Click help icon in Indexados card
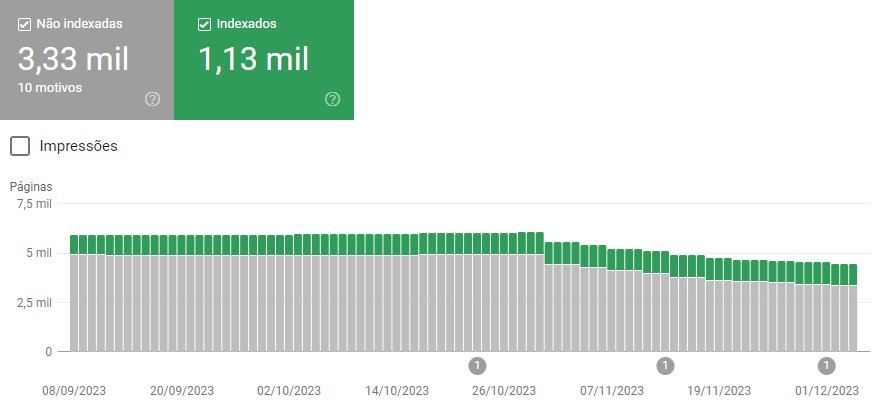 coord(333,99)
